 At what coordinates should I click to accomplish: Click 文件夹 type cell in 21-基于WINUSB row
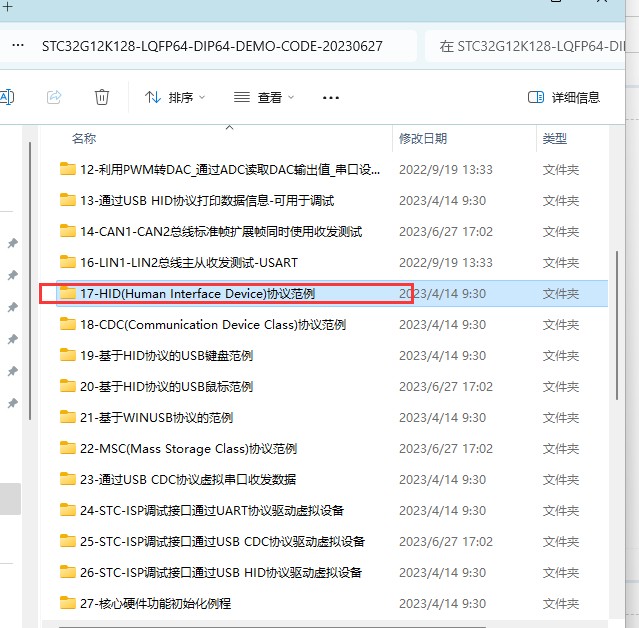click(561, 418)
